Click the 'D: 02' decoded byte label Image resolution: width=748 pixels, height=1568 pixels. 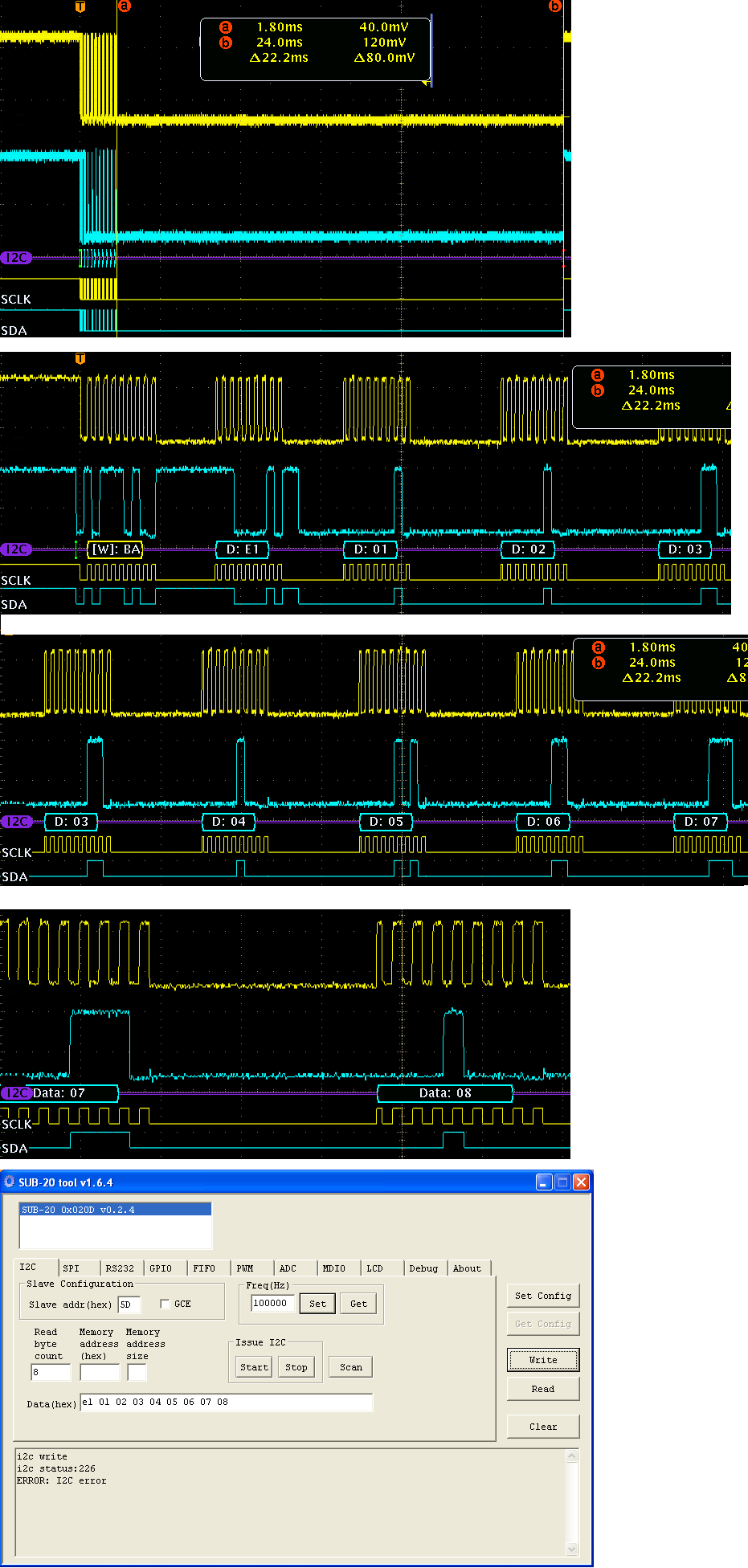click(528, 549)
